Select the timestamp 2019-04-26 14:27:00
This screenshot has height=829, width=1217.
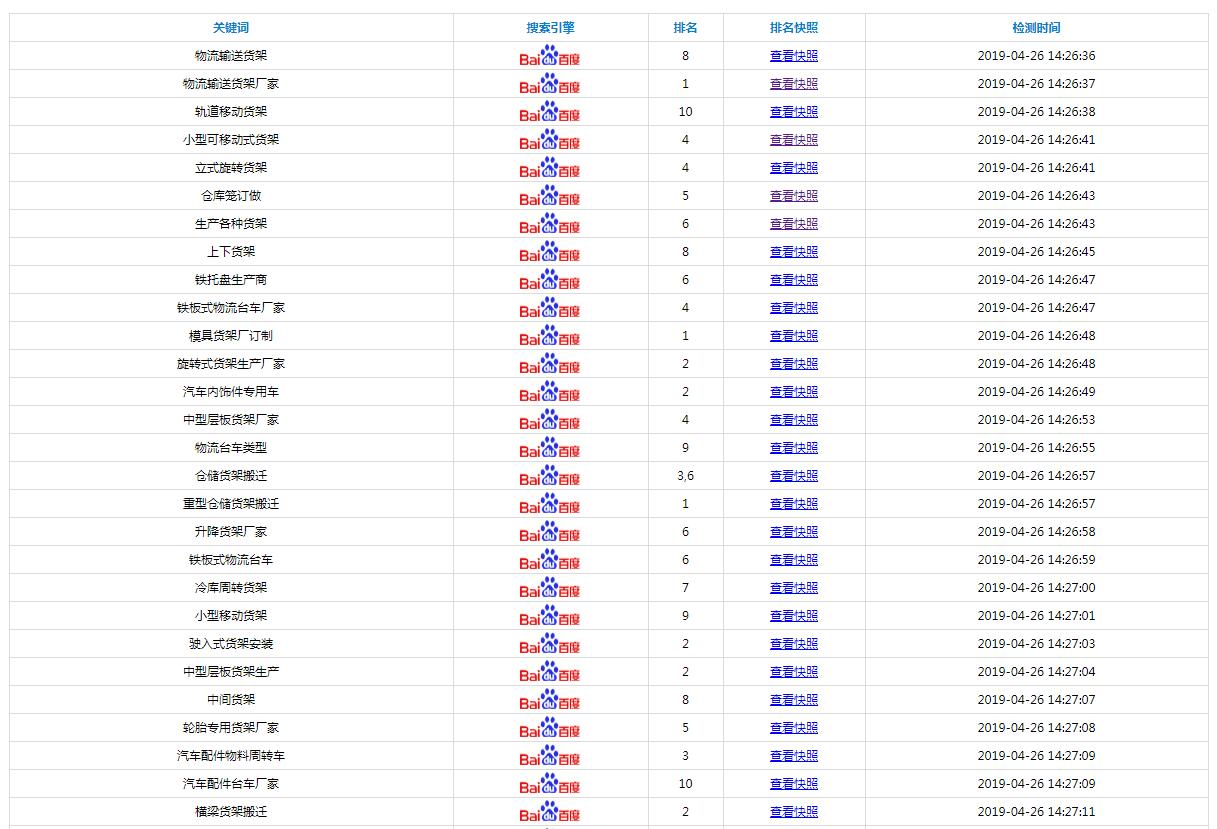coord(1036,588)
